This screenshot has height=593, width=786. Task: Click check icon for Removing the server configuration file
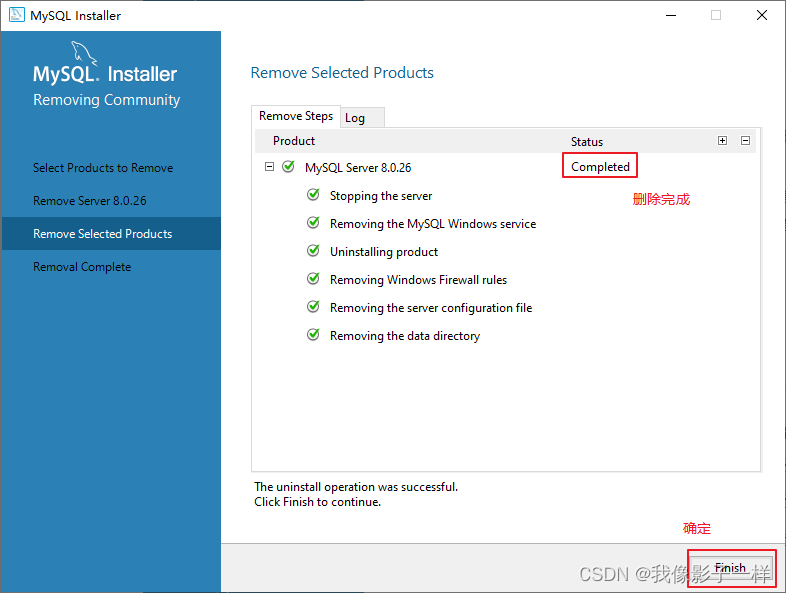tap(313, 307)
